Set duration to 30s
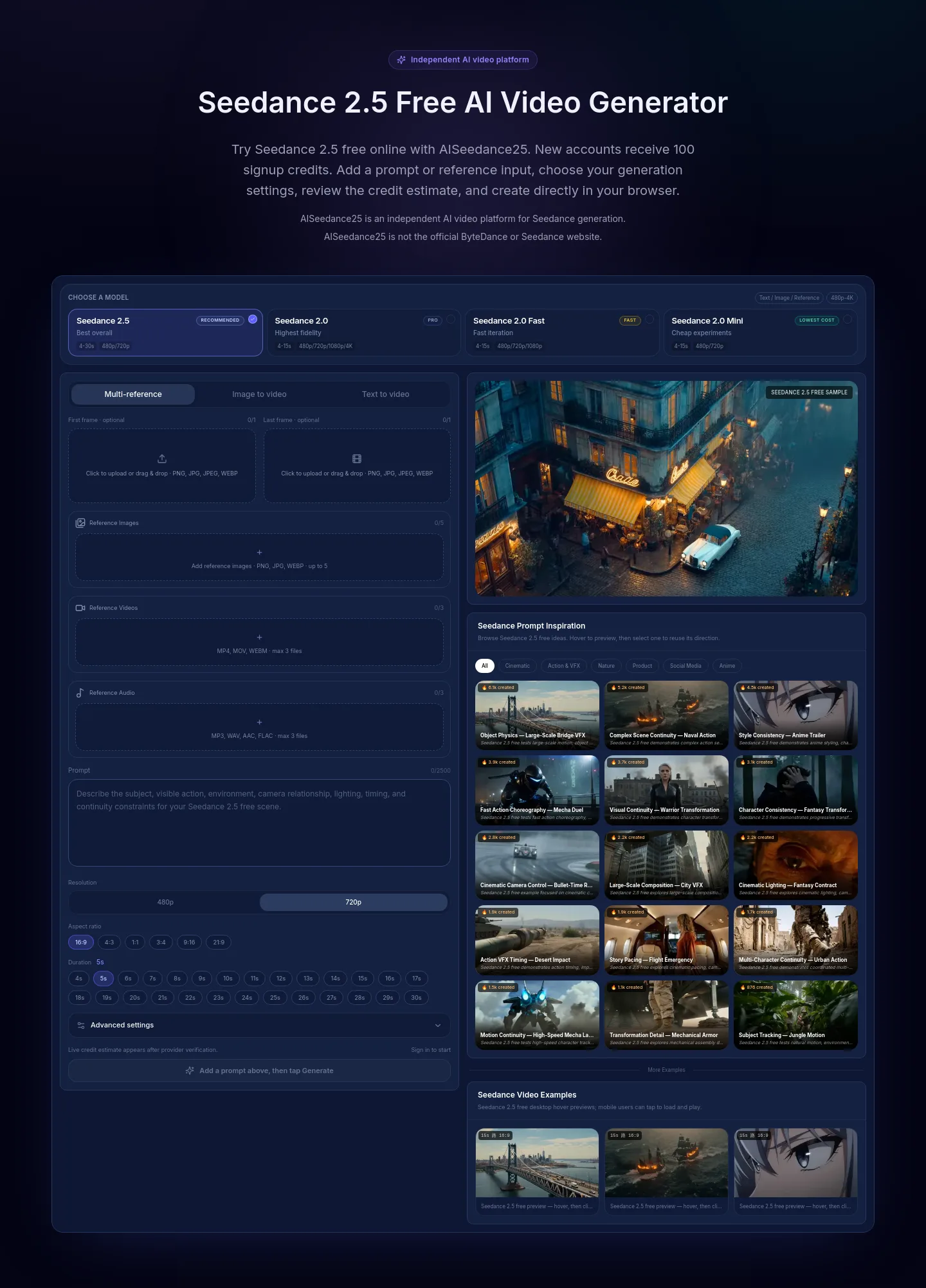This screenshot has height=1288, width=926. click(x=416, y=998)
